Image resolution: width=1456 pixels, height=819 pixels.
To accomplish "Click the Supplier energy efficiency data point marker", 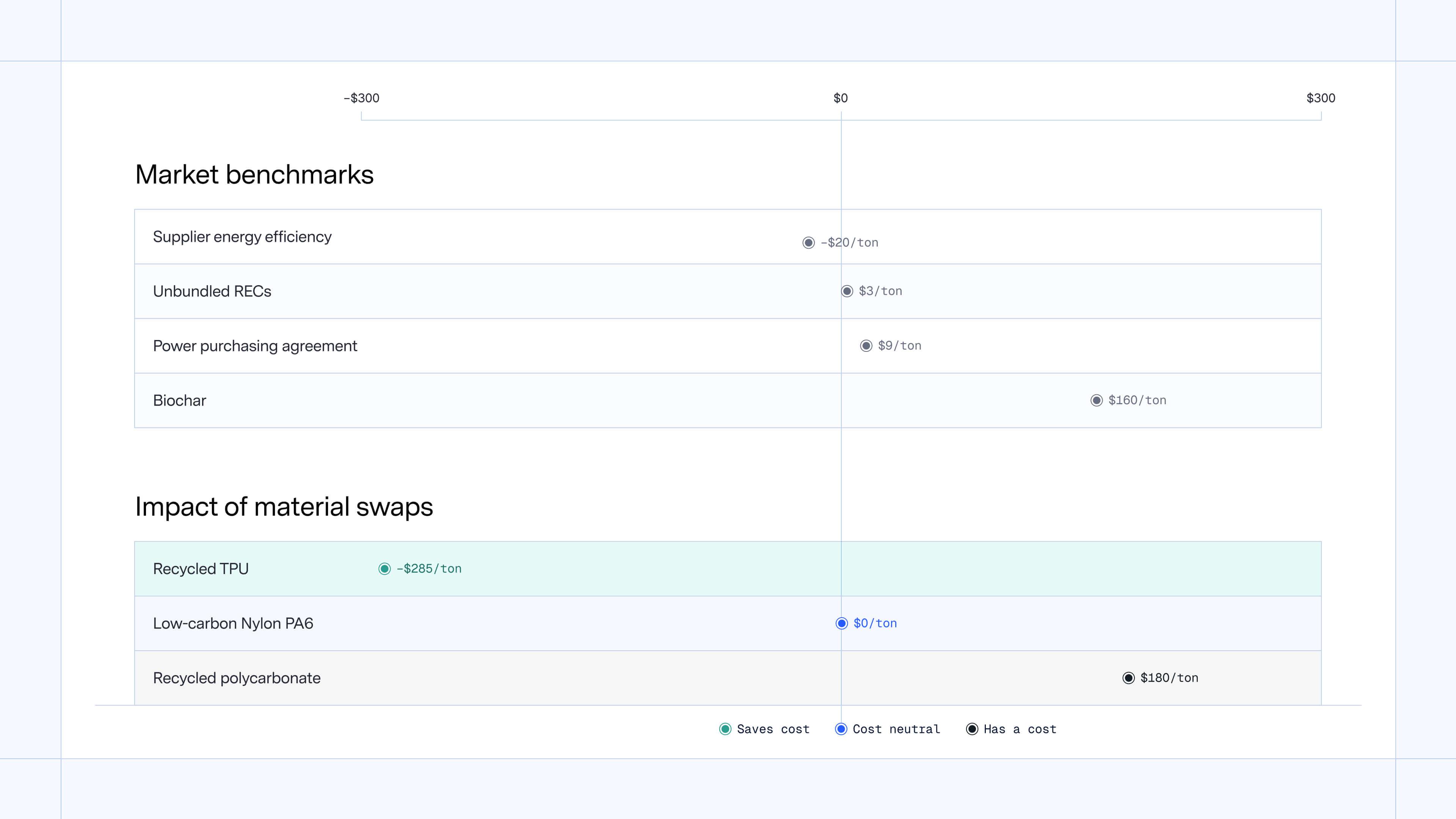I will 808,243.
